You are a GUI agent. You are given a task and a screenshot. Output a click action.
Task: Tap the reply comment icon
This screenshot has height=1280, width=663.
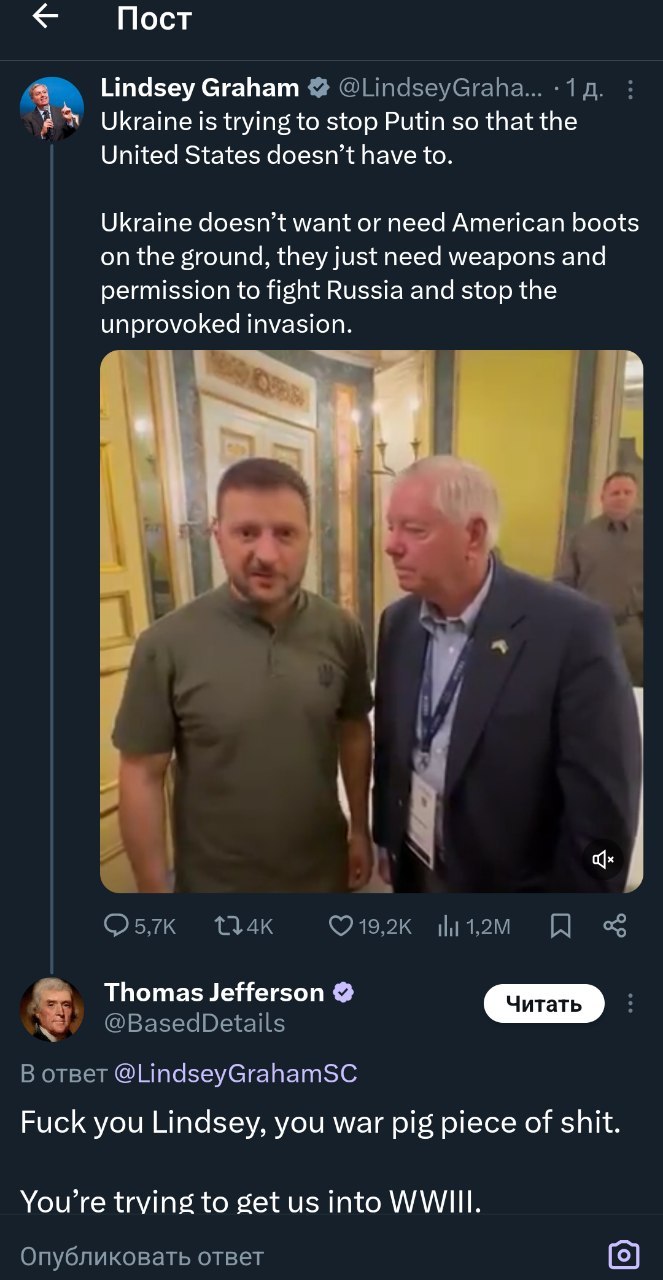coord(118,927)
